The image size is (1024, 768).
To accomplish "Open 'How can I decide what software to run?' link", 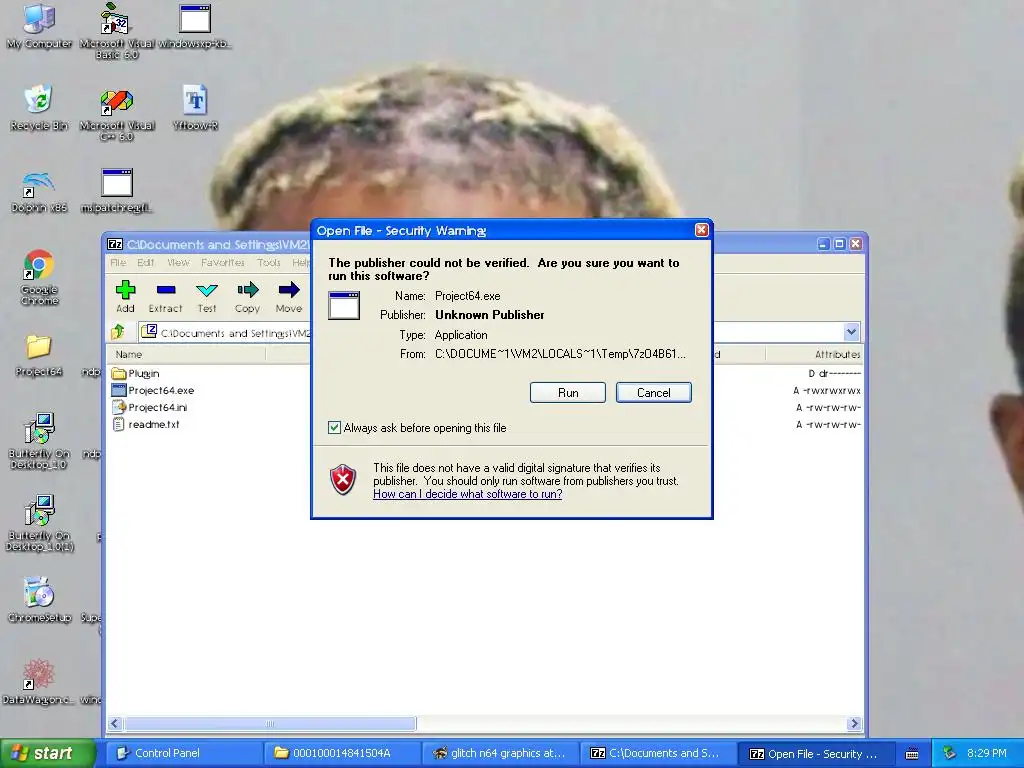I will coord(468,494).
